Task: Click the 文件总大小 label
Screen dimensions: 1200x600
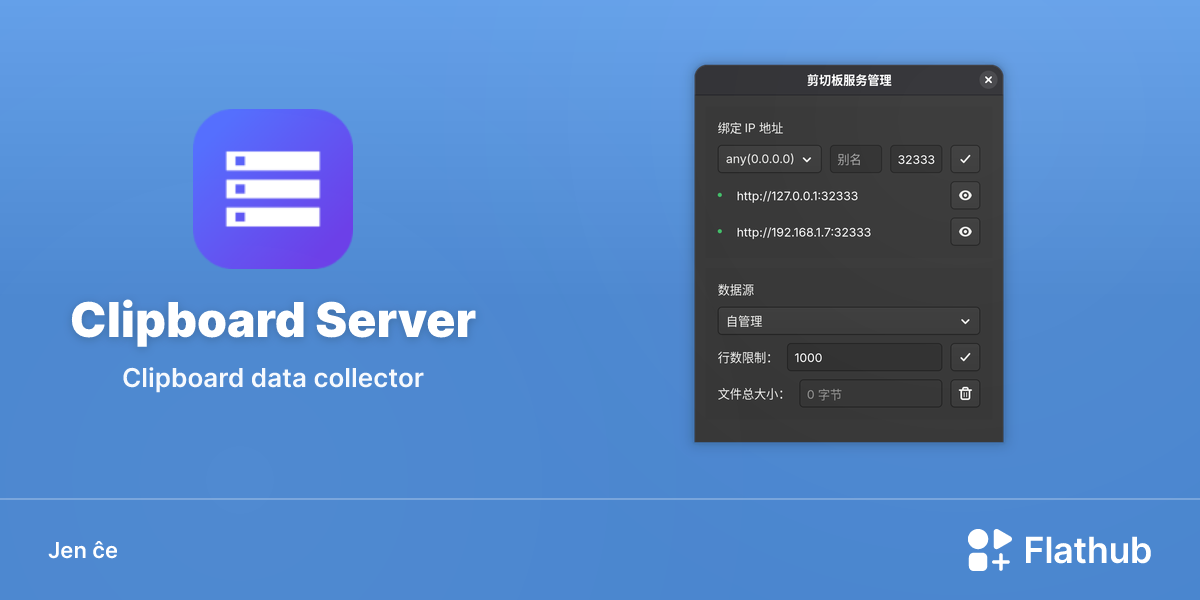Action: coord(750,394)
